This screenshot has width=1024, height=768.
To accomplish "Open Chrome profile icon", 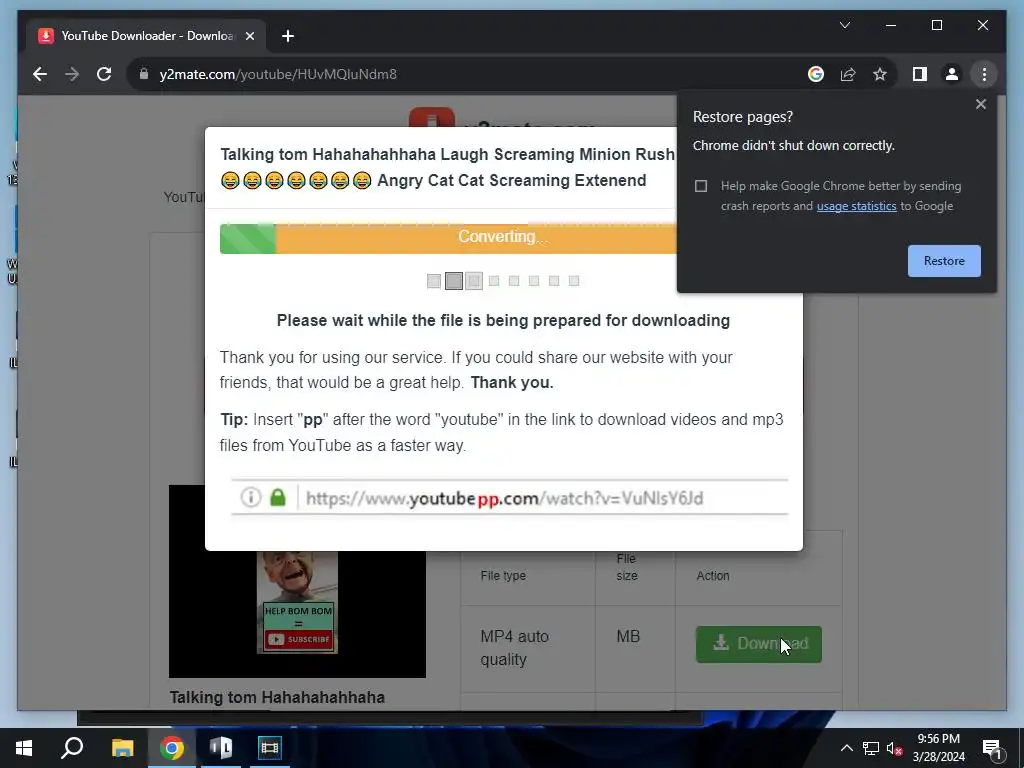I will click(x=952, y=74).
